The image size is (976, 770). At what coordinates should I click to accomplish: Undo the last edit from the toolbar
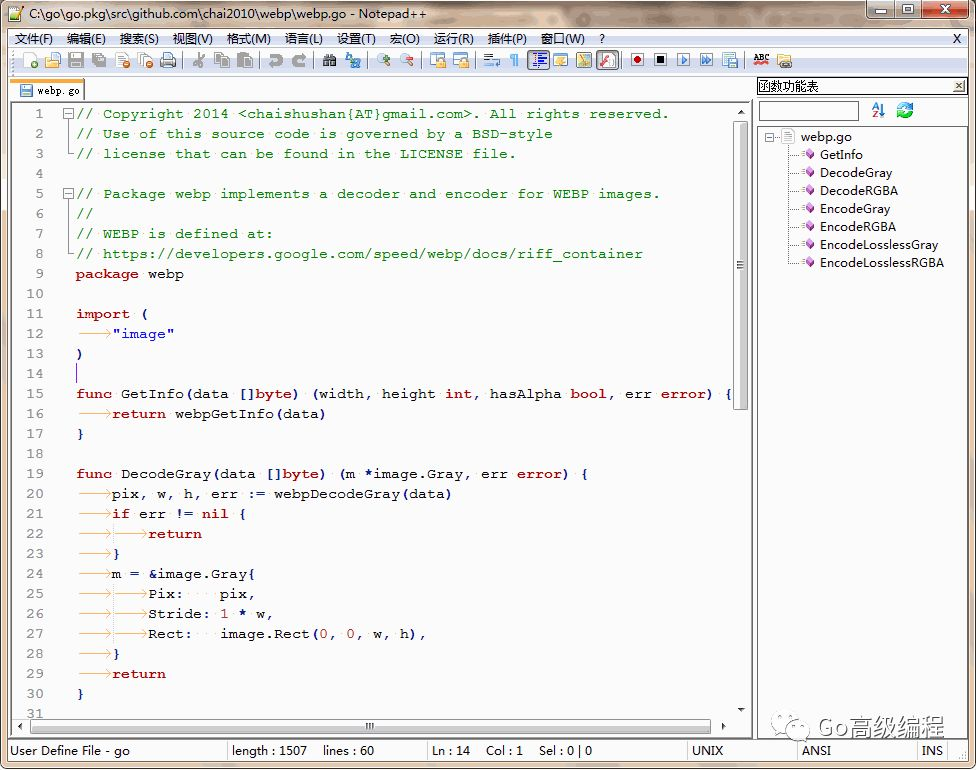pos(275,60)
